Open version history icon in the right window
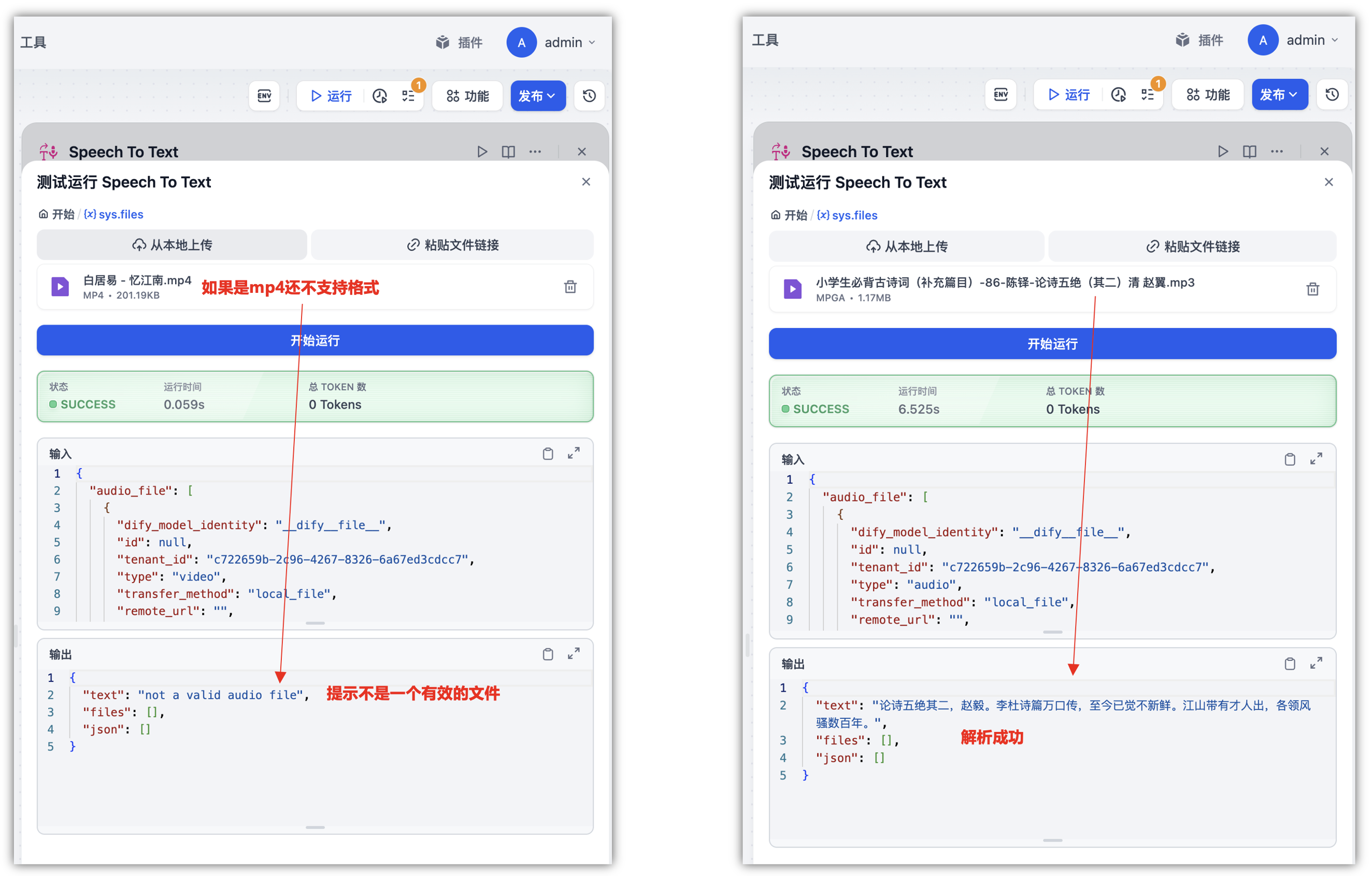The height and width of the screenshot is (876, 1372). (x=1332, y=95)
